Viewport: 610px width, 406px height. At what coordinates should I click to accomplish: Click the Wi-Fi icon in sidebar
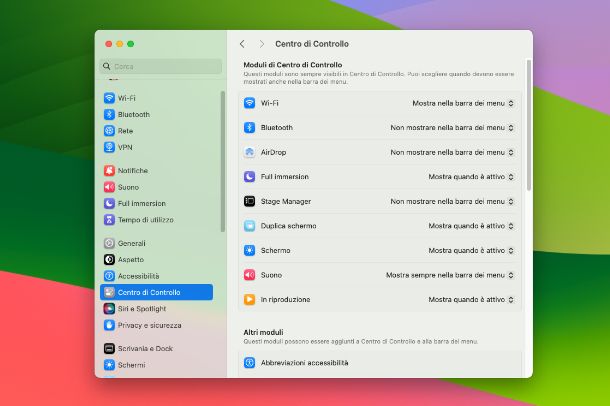109,98
